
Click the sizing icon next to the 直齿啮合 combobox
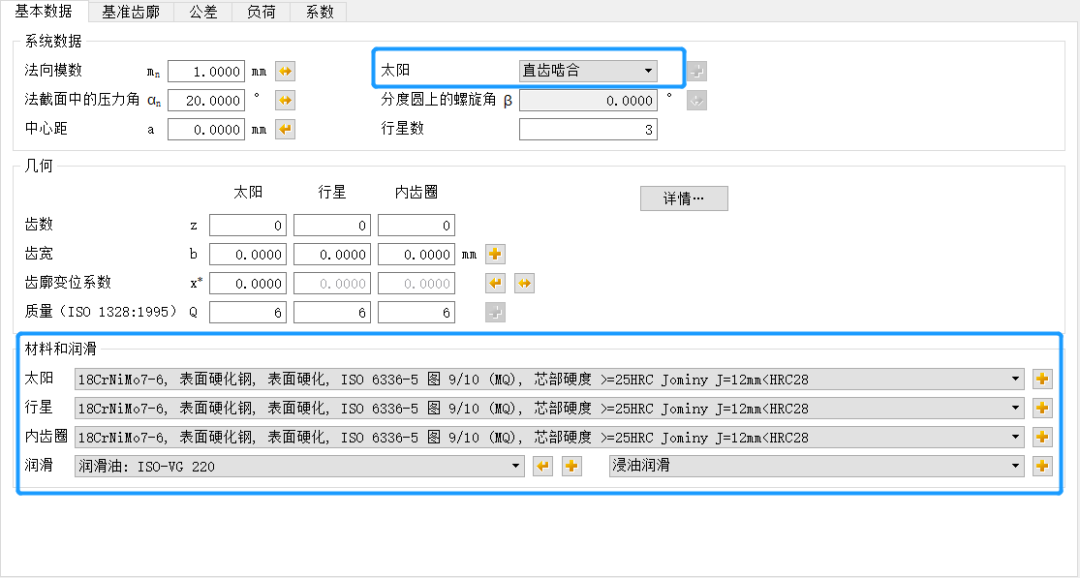(x=696, y=71)
